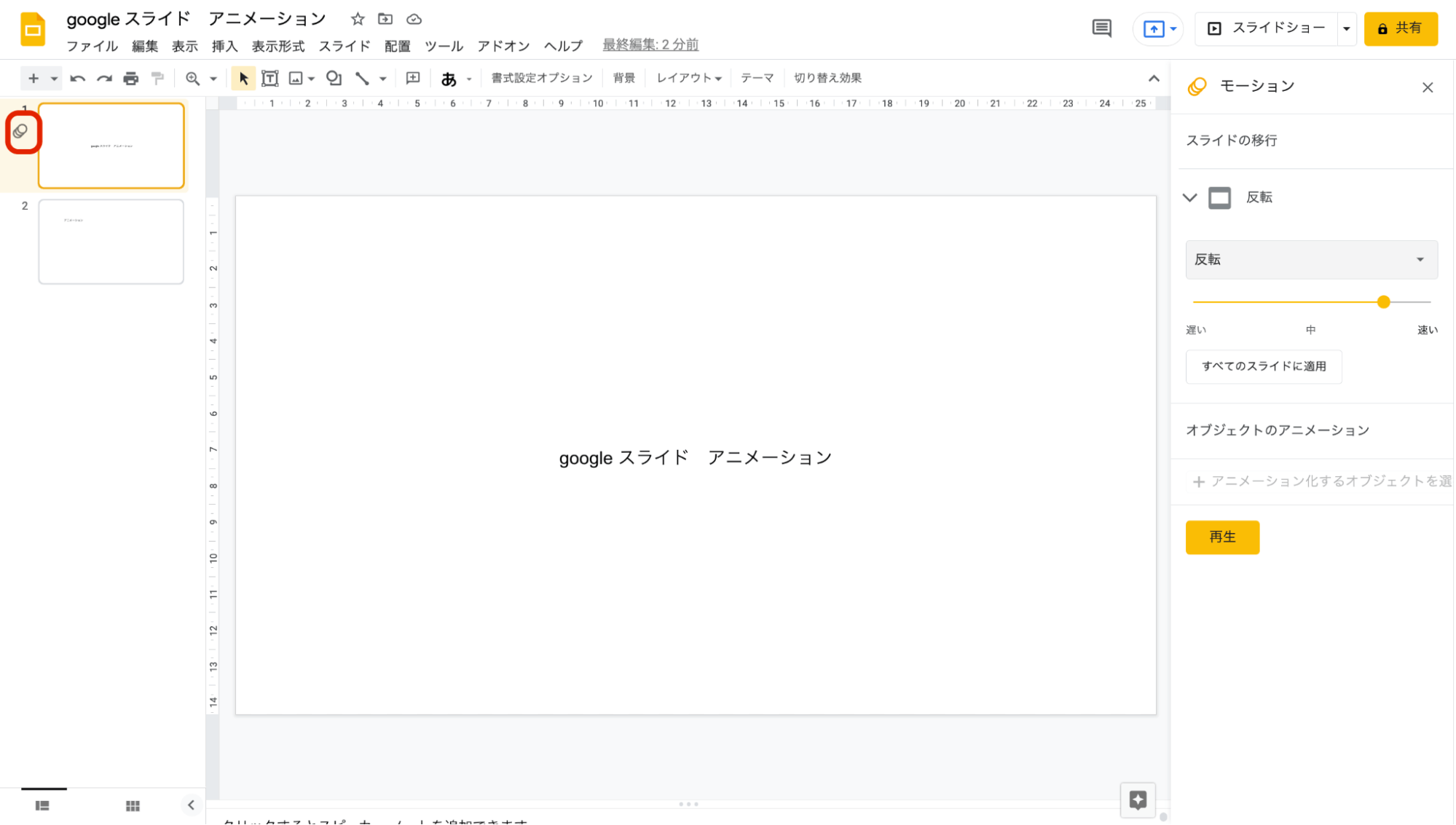Click the Explore button at bottom right
This screenshot has height=825, width=1456.
click(1138, 800)
